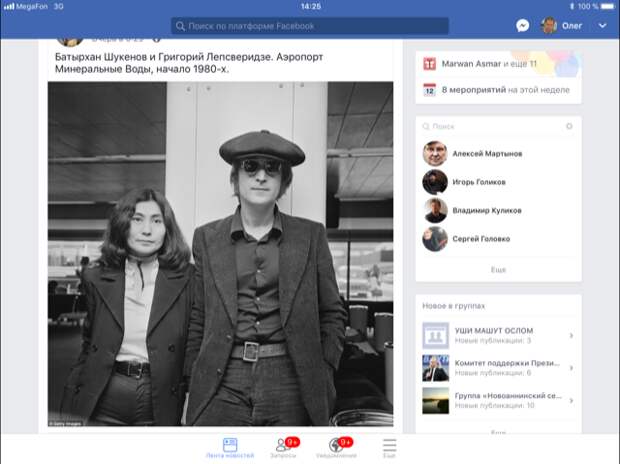Screen dimensions: 620x464
Task: Expand the УШИ МАШУТ ОСЛОМ row chevron
Action: pyautogui.click(x=571, y=335)
